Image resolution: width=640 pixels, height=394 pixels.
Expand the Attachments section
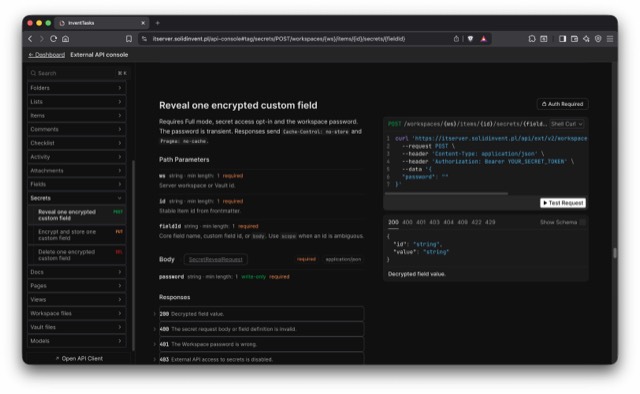pyautogui.click(x=76, y=170)
